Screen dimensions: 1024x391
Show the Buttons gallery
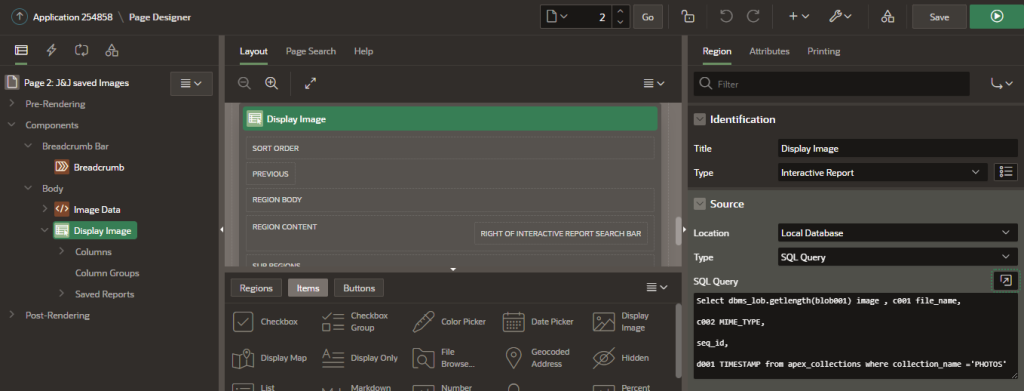pyautogui.click(x=359, y=288)
